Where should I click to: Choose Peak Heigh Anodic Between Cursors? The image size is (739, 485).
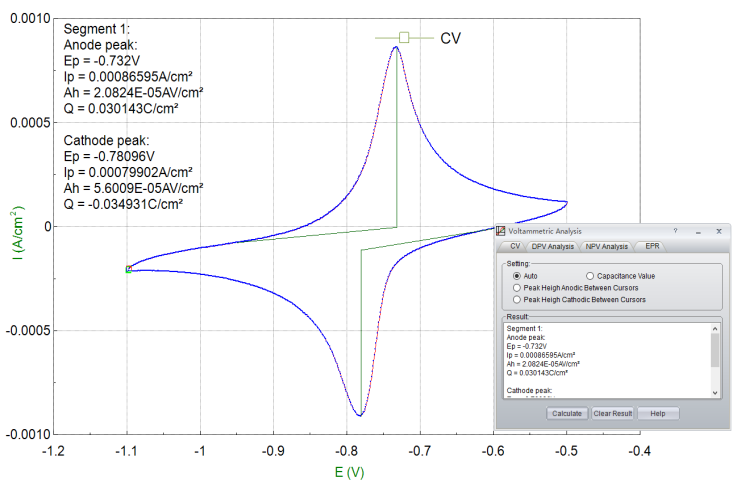coord(517,287)
